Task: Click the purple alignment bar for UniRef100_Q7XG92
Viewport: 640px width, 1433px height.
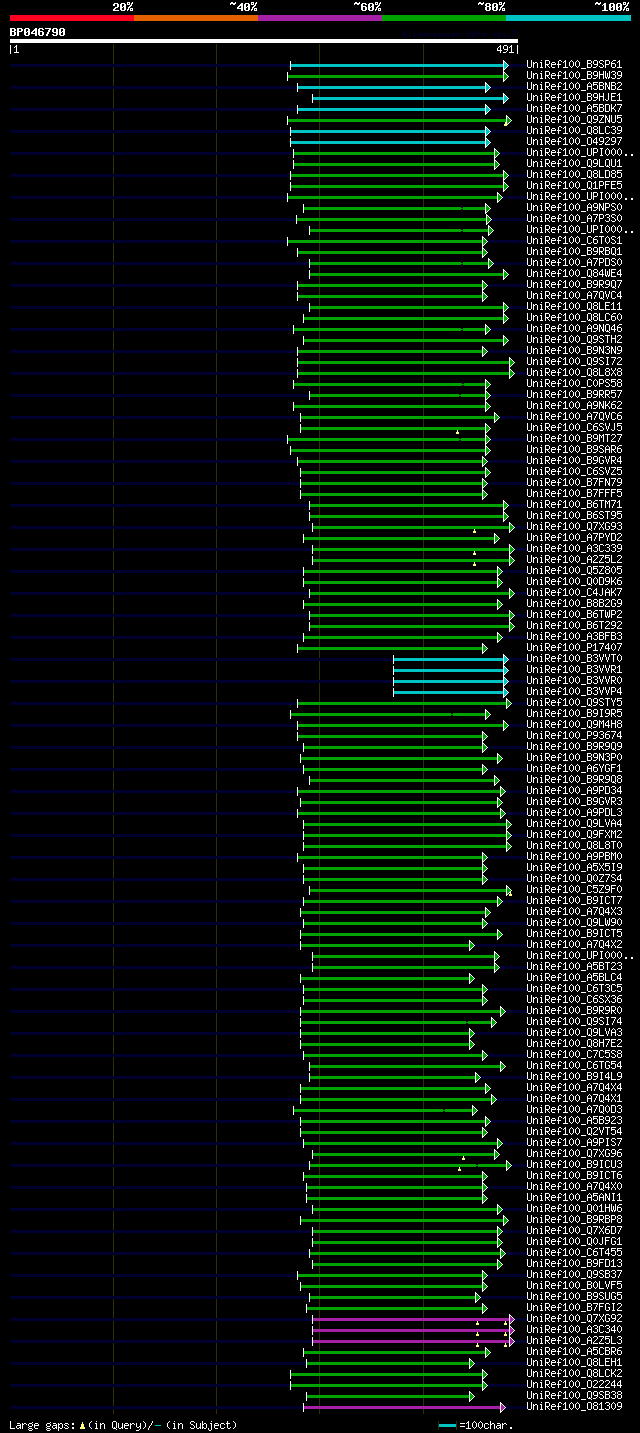Action: 413,1319
